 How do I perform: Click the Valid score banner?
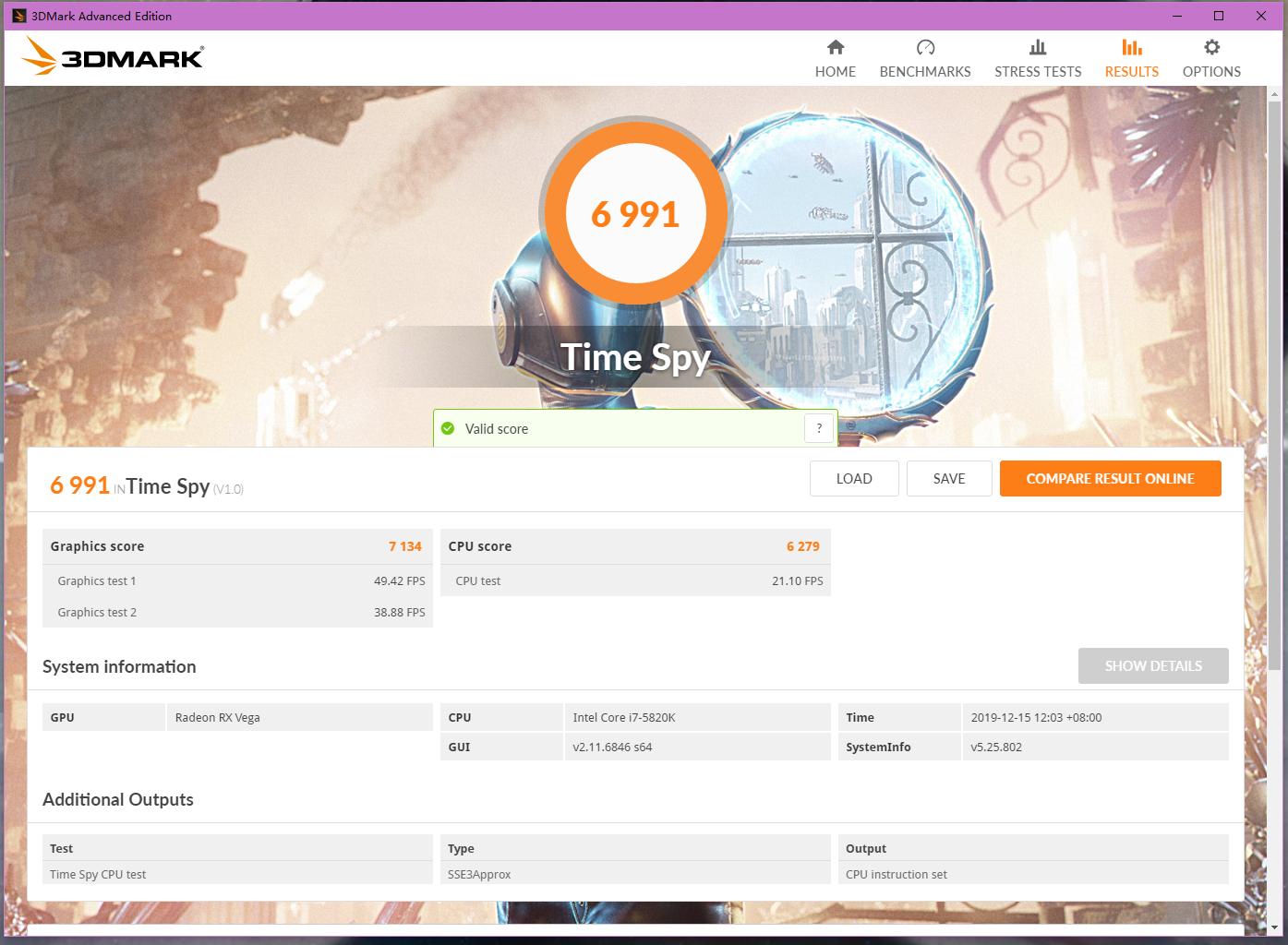click(635, 428)
